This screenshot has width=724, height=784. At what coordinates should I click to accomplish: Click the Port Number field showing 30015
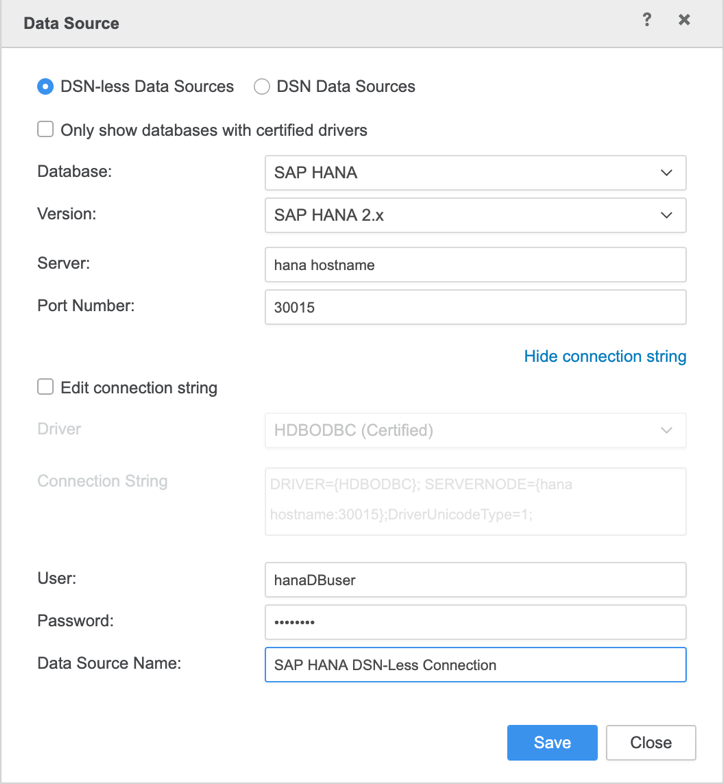pyautogui.click(x=475, y=308)
